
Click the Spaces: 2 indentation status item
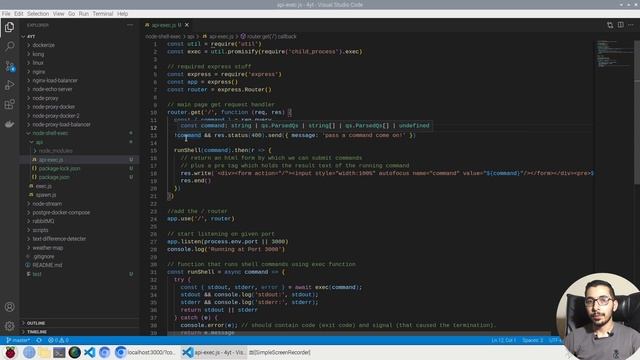click(x=533, y=340)
